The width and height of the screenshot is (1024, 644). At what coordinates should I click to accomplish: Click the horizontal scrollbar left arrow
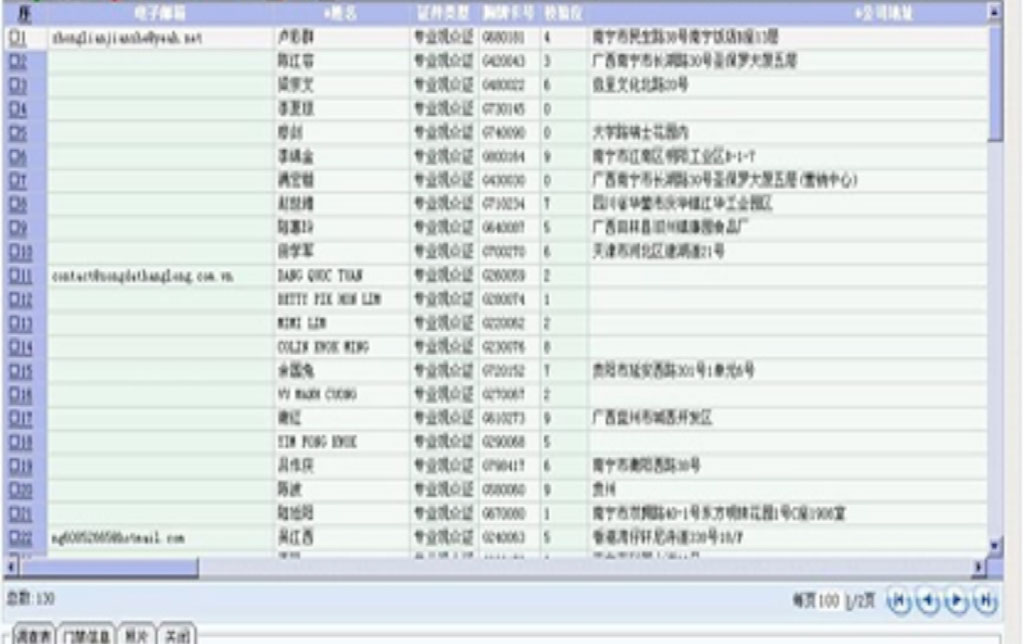(x=10, y=567)
